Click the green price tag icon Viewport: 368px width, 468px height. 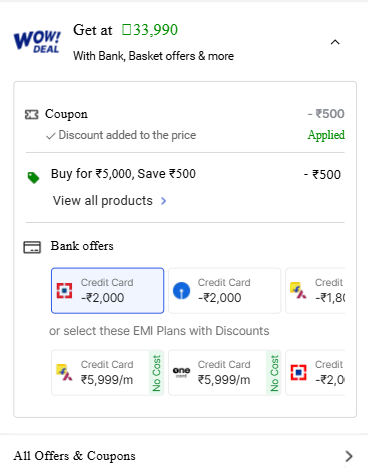pyautogui.click(x=33, y=177)
